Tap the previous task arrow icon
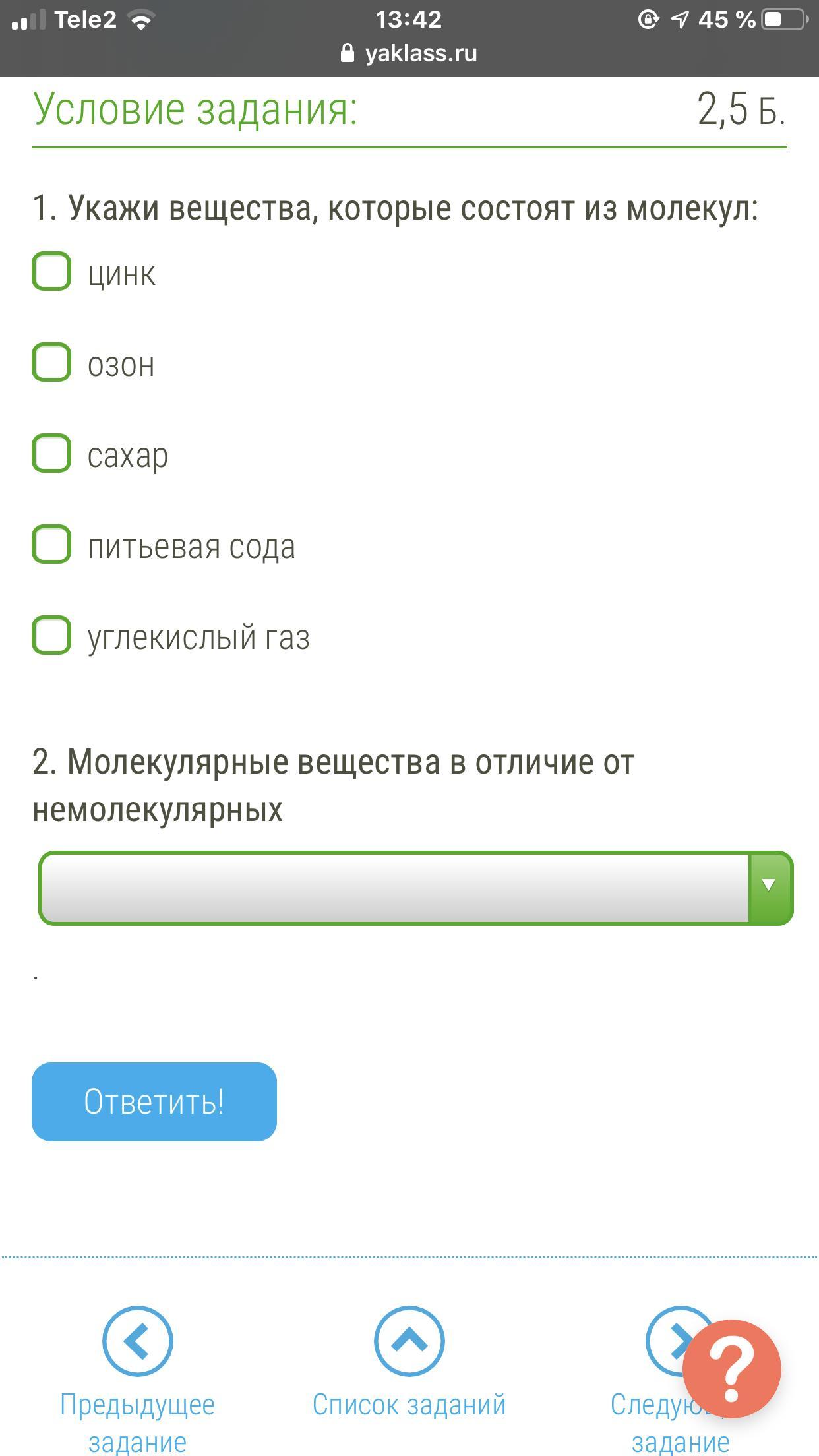 [137, 1341]
